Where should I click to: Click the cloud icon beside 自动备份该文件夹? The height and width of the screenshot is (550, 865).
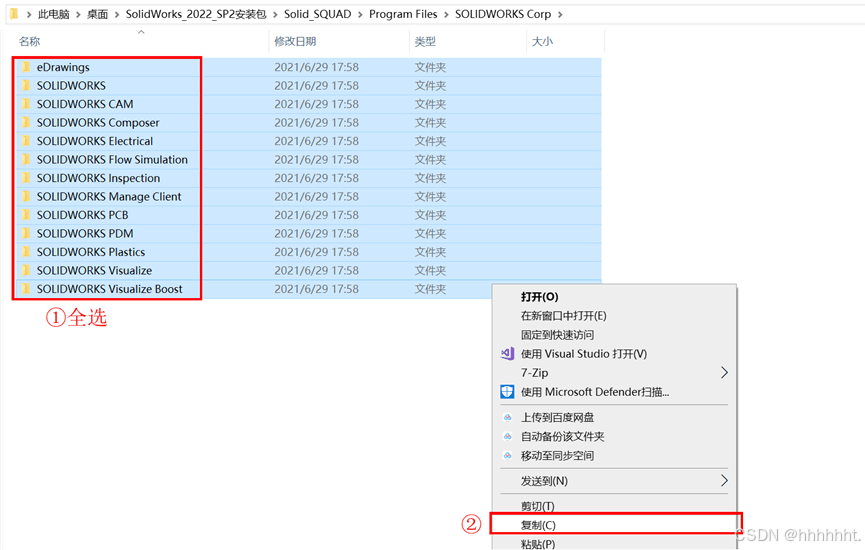click(508, 437)
